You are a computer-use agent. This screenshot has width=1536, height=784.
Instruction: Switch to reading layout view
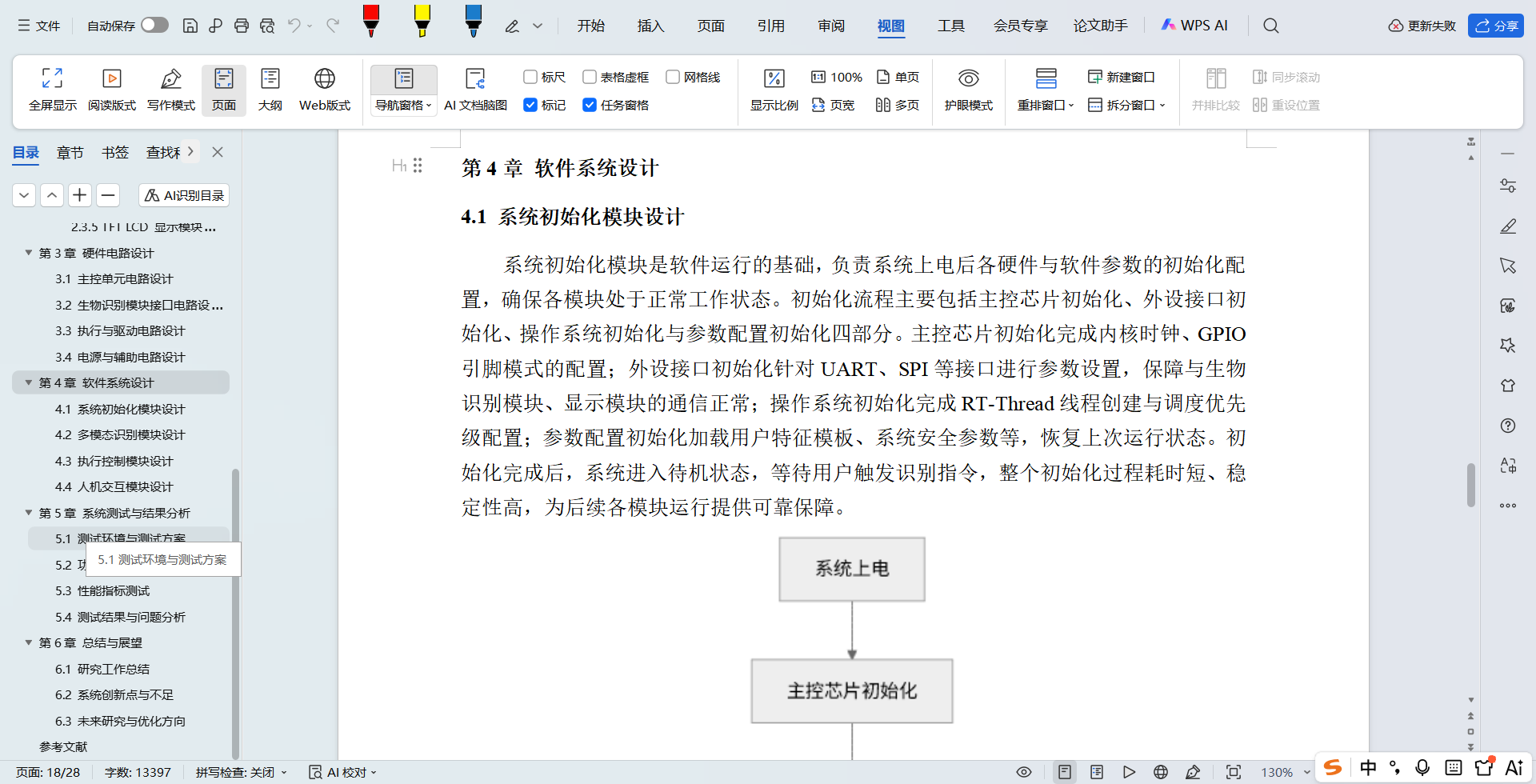112,90
